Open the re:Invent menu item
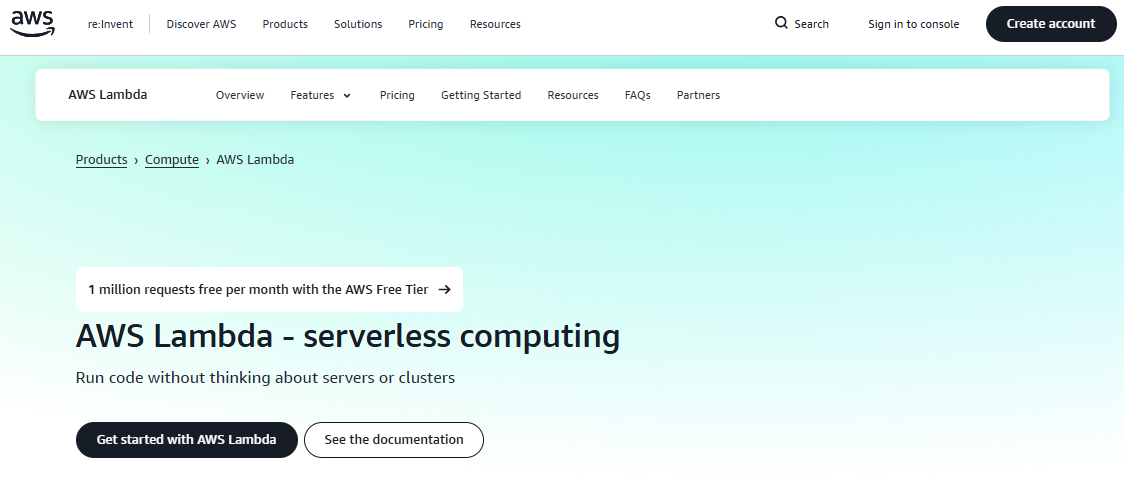The image size is (1124, 502). pos(110,24)
